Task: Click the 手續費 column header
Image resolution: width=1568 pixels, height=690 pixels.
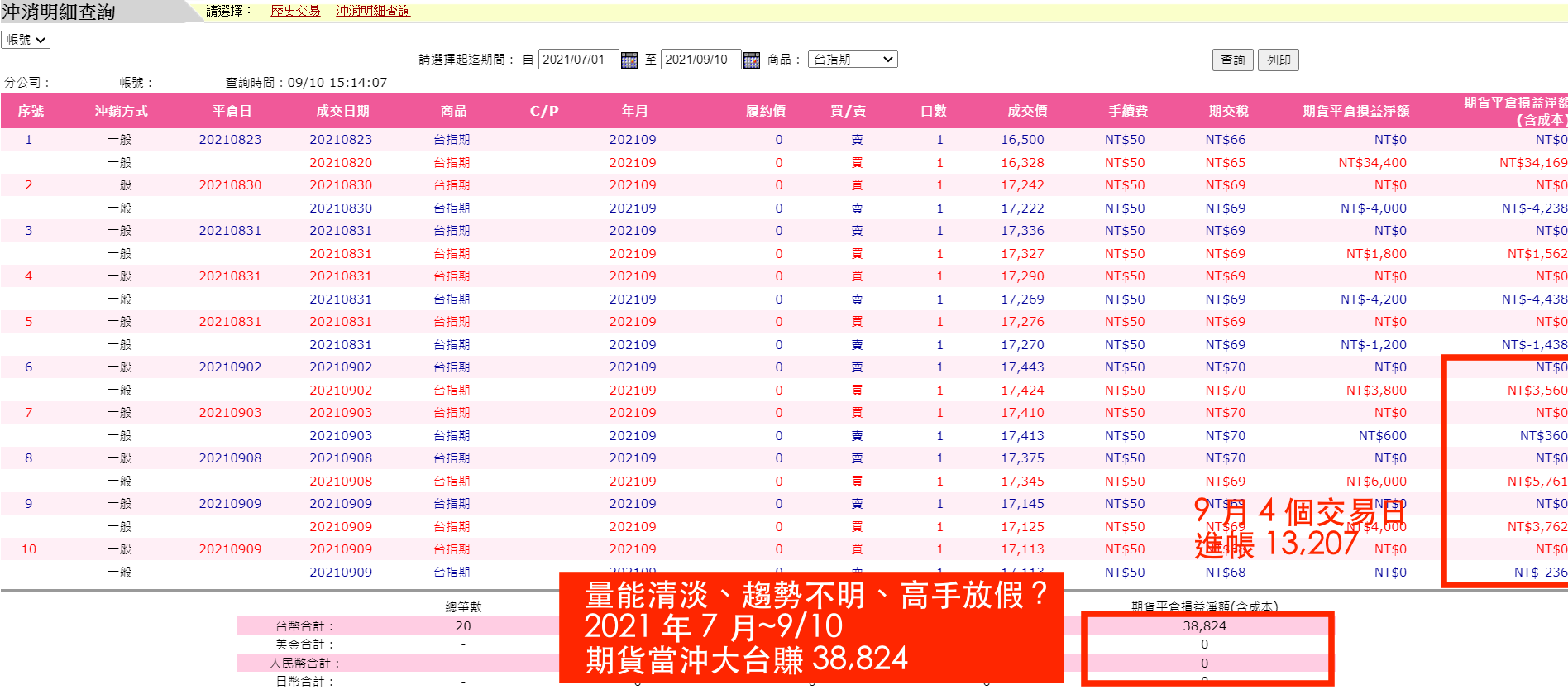Action: coord(1128,111)
